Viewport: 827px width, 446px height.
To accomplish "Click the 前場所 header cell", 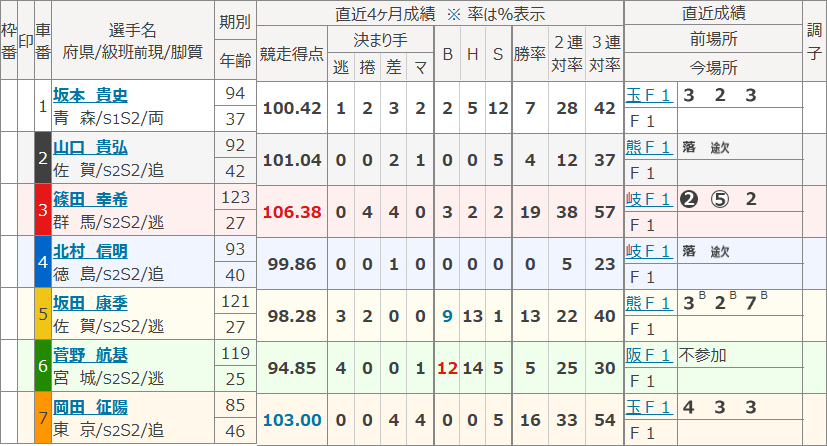I will [713, 38].
